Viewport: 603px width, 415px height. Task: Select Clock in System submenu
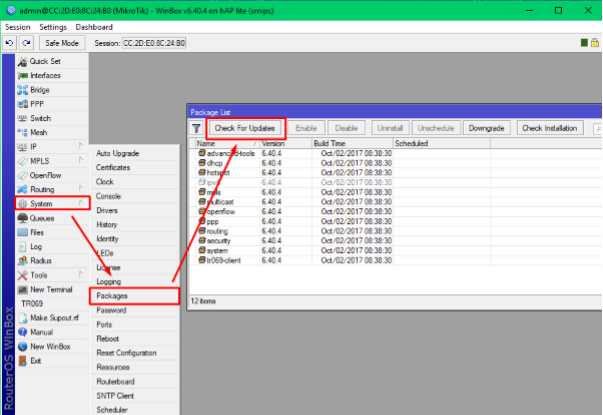(135, 182)
